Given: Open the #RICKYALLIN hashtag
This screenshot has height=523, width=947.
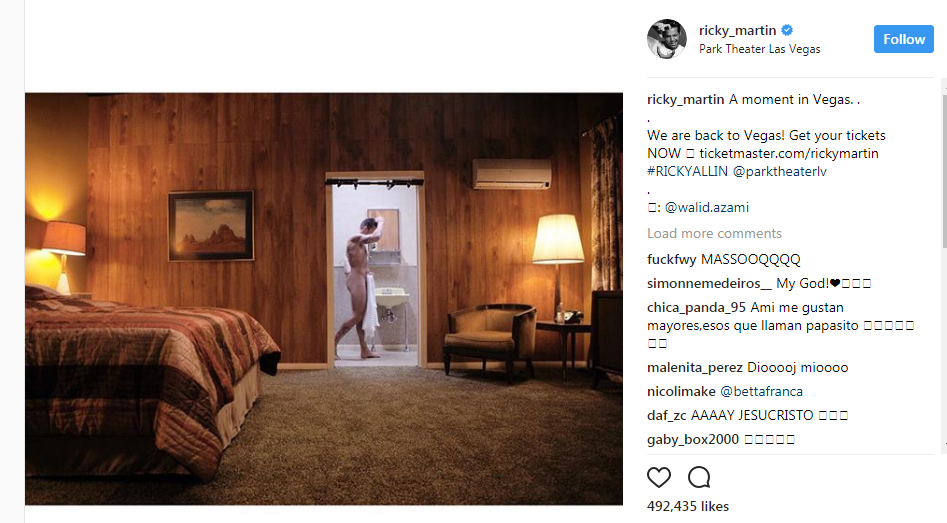Looking at the screenshot, I should pyautogui.click(x=687, y=172).
